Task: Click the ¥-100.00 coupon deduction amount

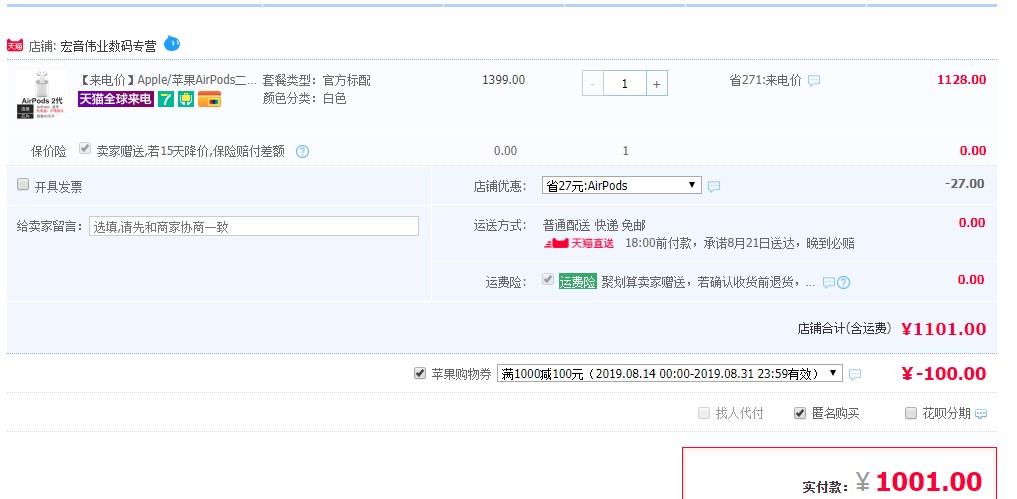Action: click(944, 374)
